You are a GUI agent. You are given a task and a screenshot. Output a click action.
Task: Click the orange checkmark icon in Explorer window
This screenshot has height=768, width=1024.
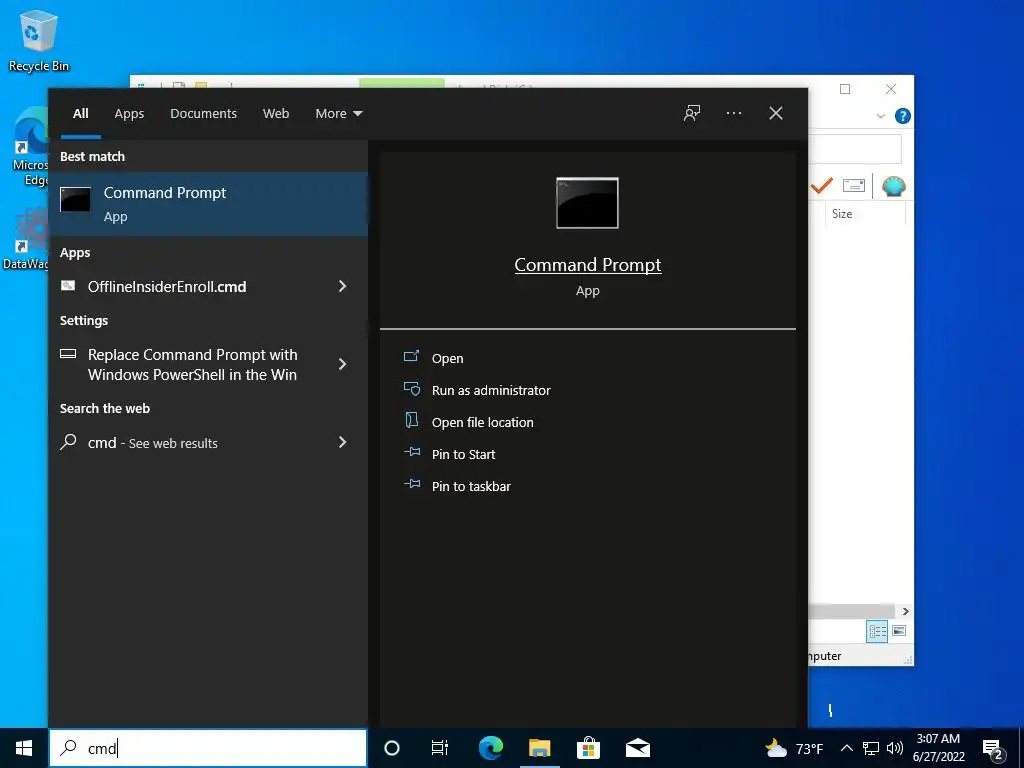click(822, 186)
